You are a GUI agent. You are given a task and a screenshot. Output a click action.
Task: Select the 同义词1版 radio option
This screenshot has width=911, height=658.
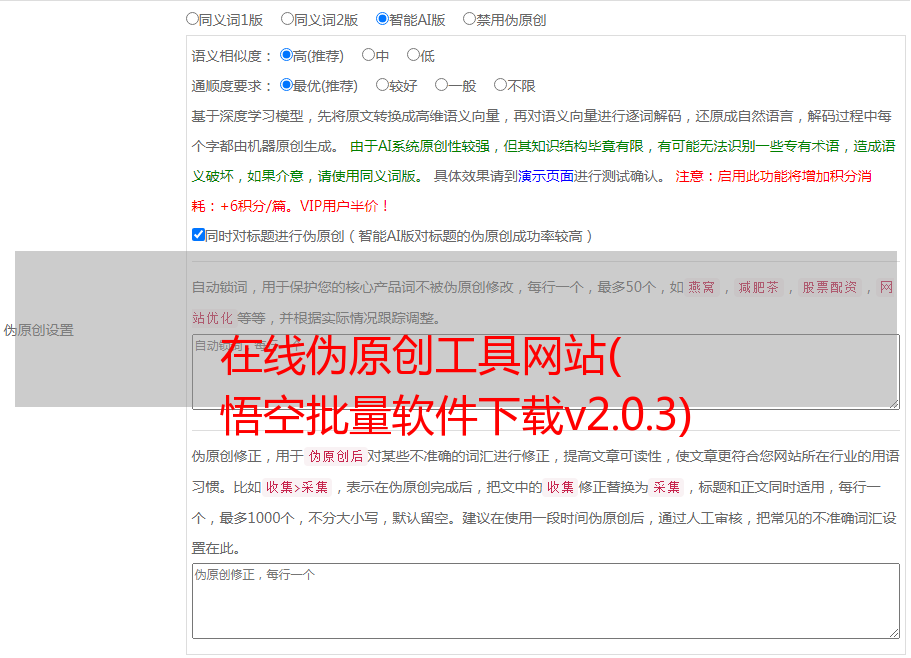tap(193, 19)
